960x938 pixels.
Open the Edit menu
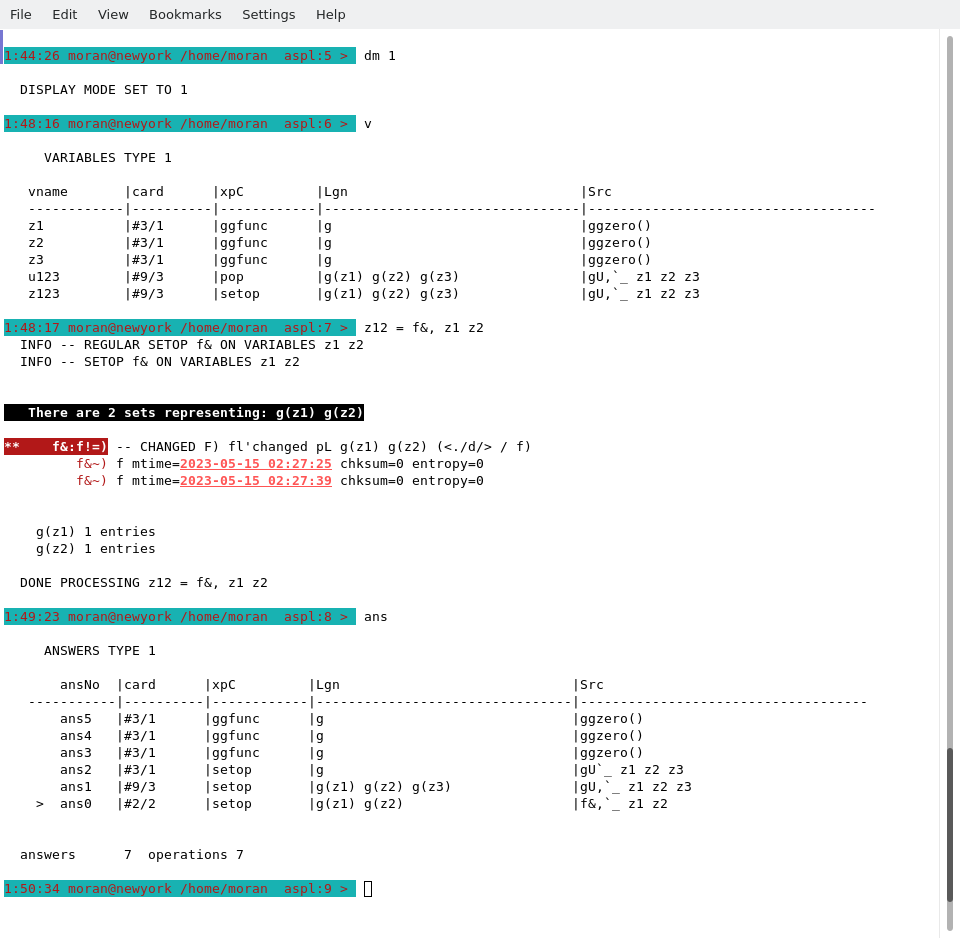[65, 14]
